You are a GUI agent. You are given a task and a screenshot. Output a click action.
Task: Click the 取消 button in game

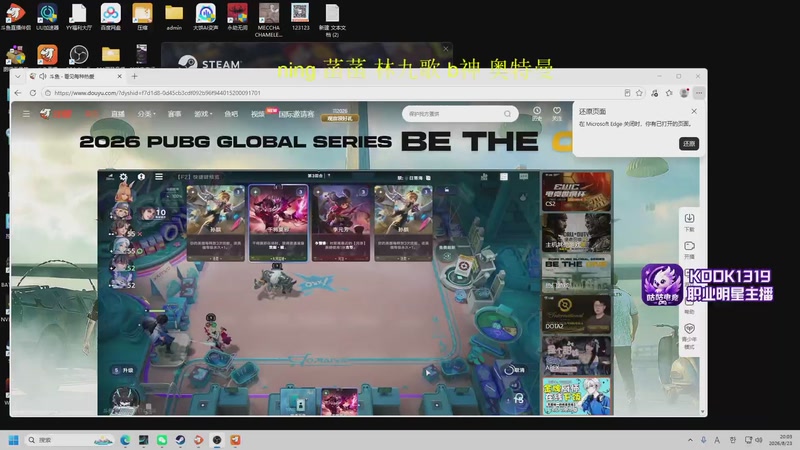[514, 369]
